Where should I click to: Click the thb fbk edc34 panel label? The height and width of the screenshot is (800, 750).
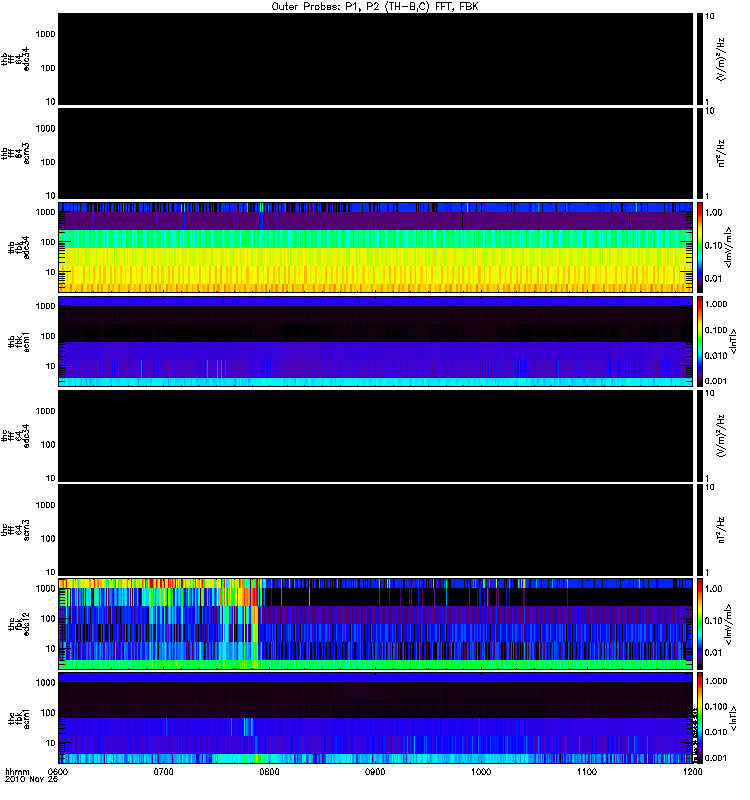[x=19, y=247]
